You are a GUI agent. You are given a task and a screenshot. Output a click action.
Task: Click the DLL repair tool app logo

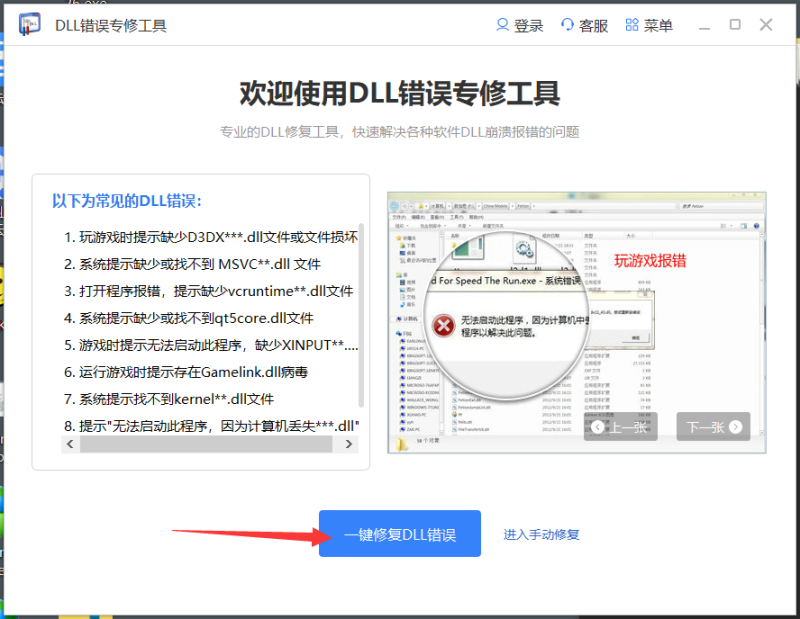coord(30,24)
